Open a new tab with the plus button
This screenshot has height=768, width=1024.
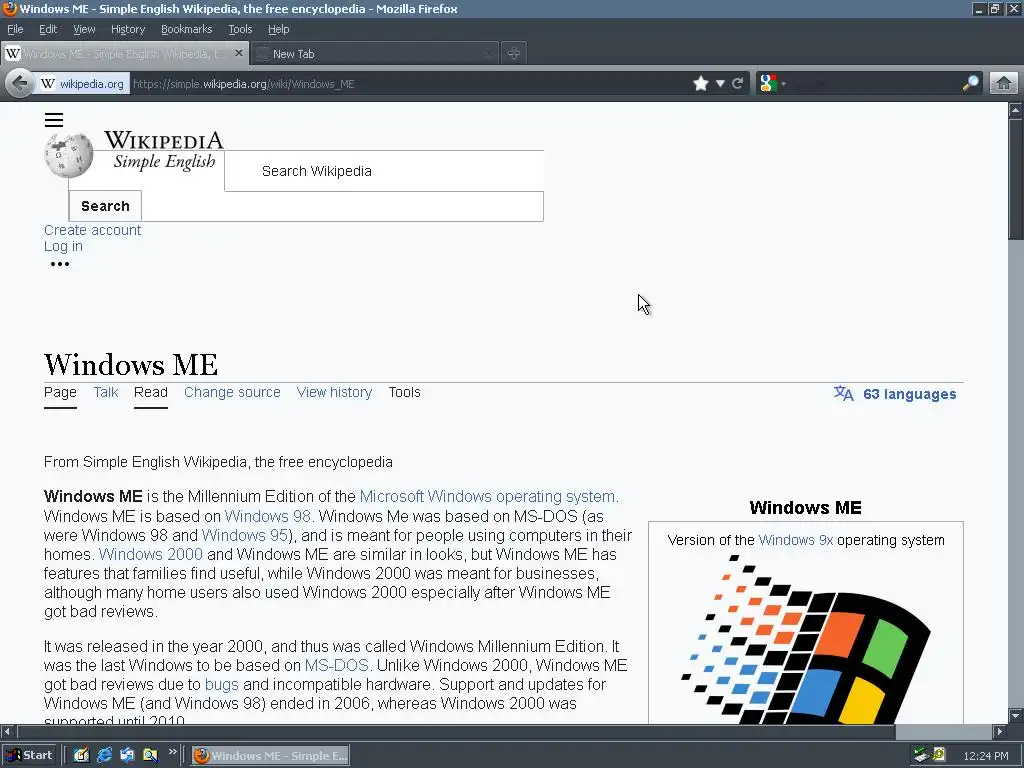pyautogui.click(x=514, y=54)
